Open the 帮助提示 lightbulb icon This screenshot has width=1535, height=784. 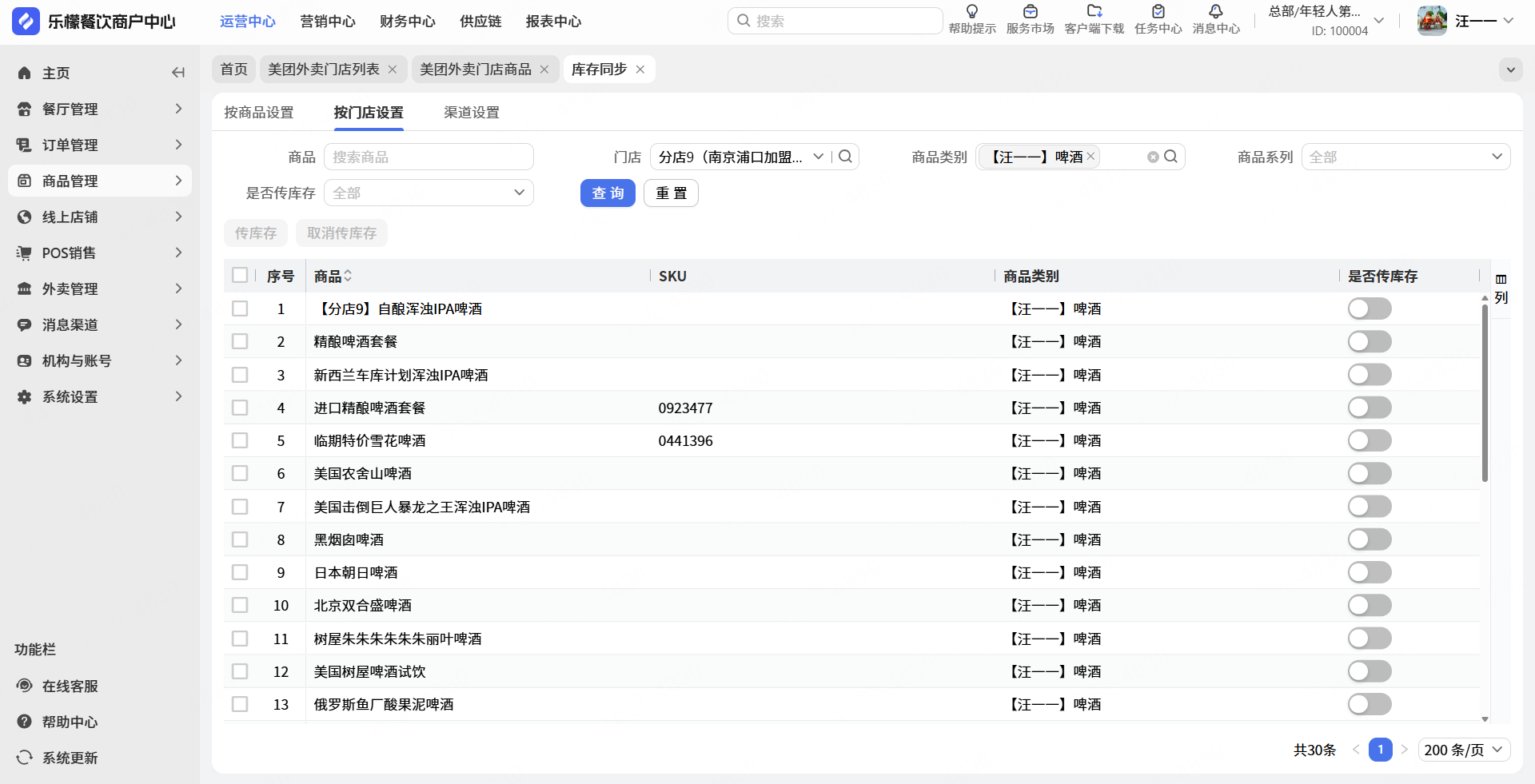(x=971, y=12)
